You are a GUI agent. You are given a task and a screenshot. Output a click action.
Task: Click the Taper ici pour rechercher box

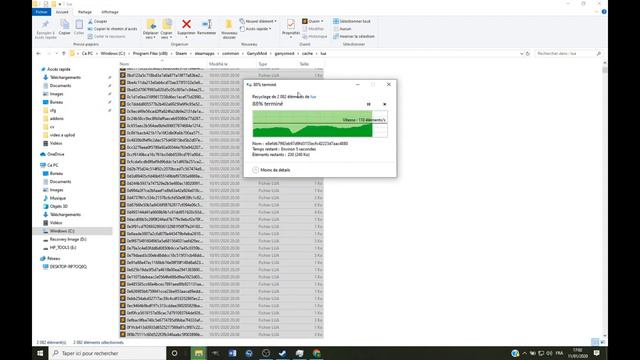coord(108,353)
